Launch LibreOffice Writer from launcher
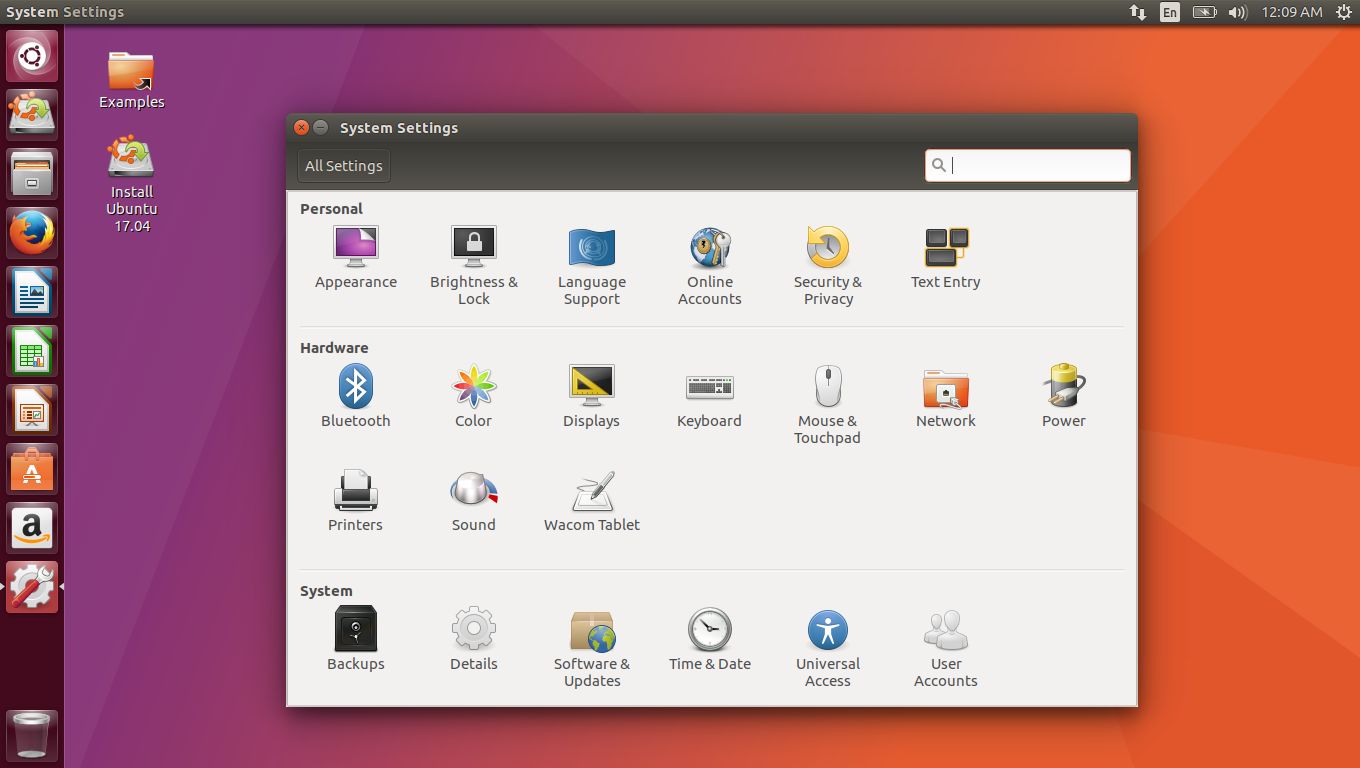Viewport: 1360px width, 768px height. 32,292
